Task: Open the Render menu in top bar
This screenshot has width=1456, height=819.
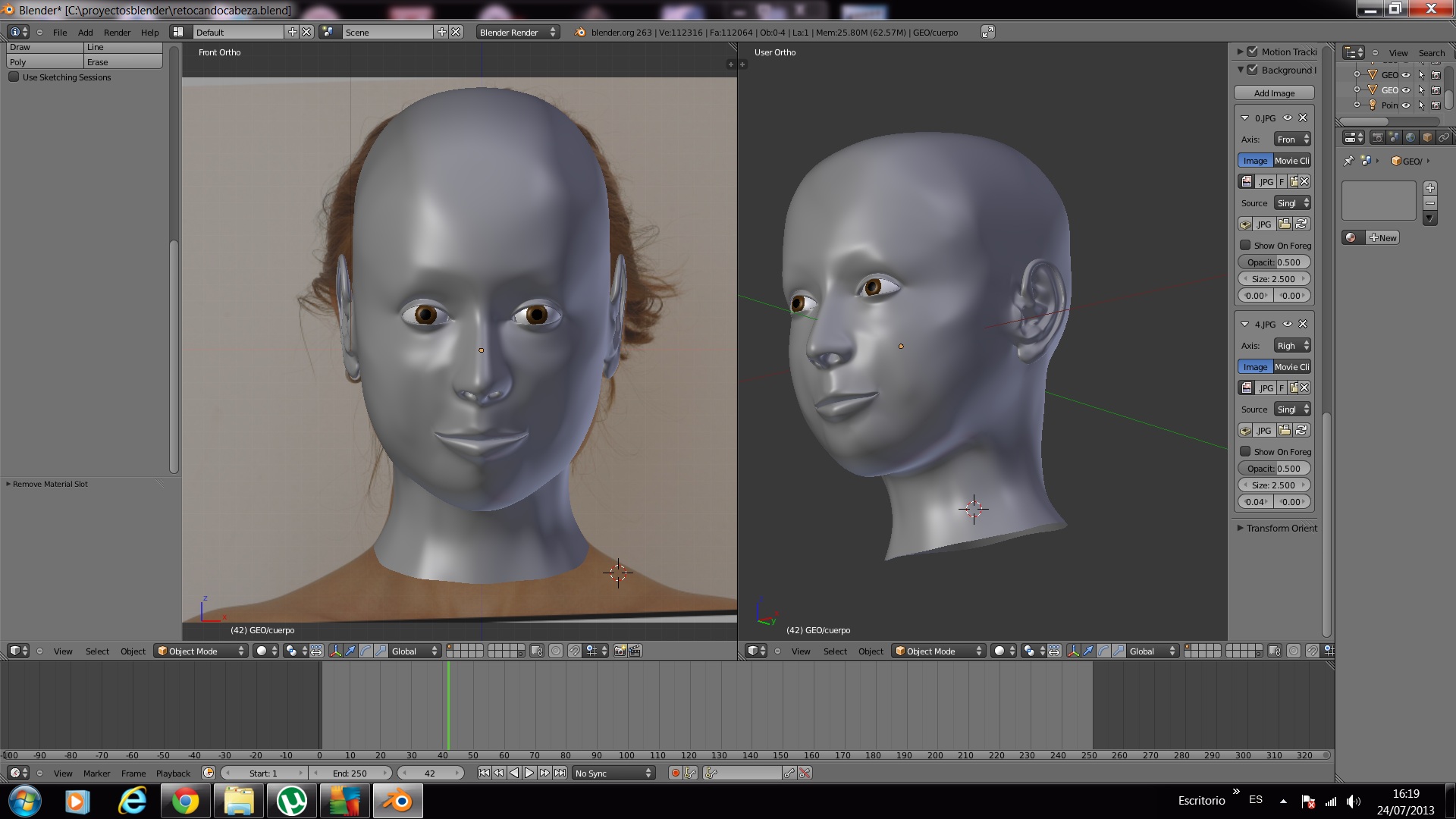Action: tap(117, 32)
